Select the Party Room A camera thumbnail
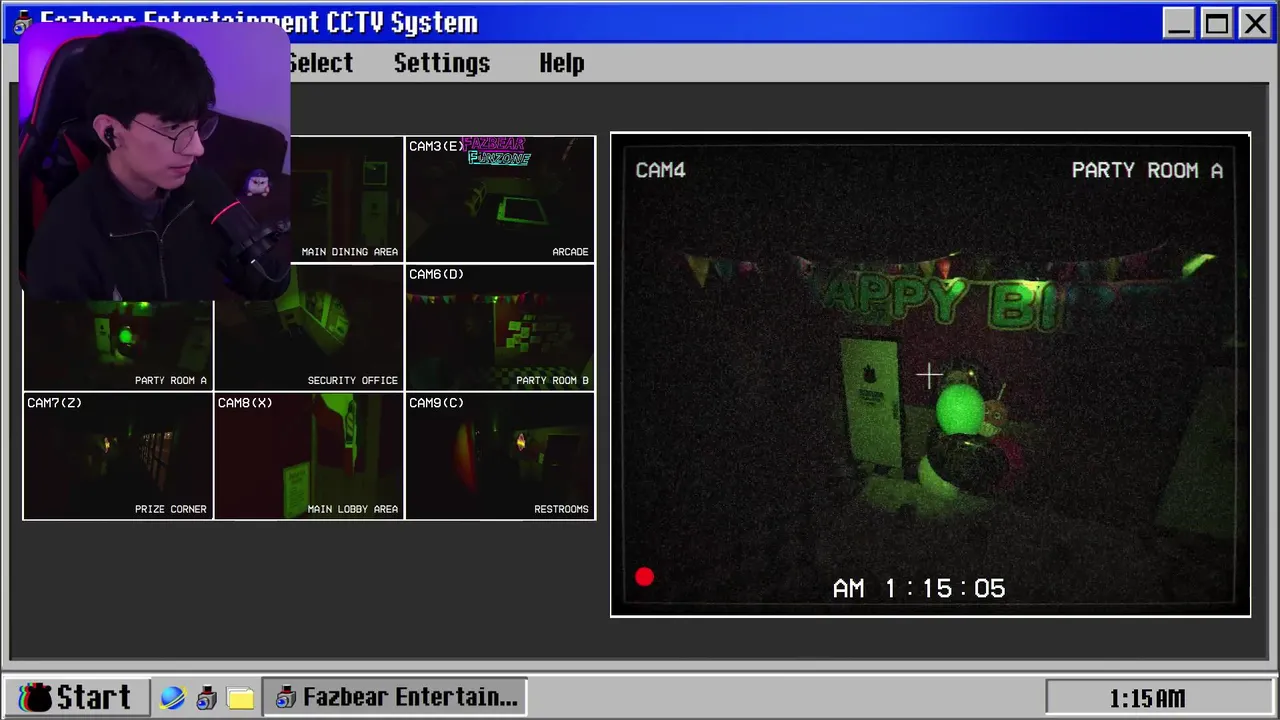The width and height of the screenshot is (1280, 720). (x=118, y=345)
